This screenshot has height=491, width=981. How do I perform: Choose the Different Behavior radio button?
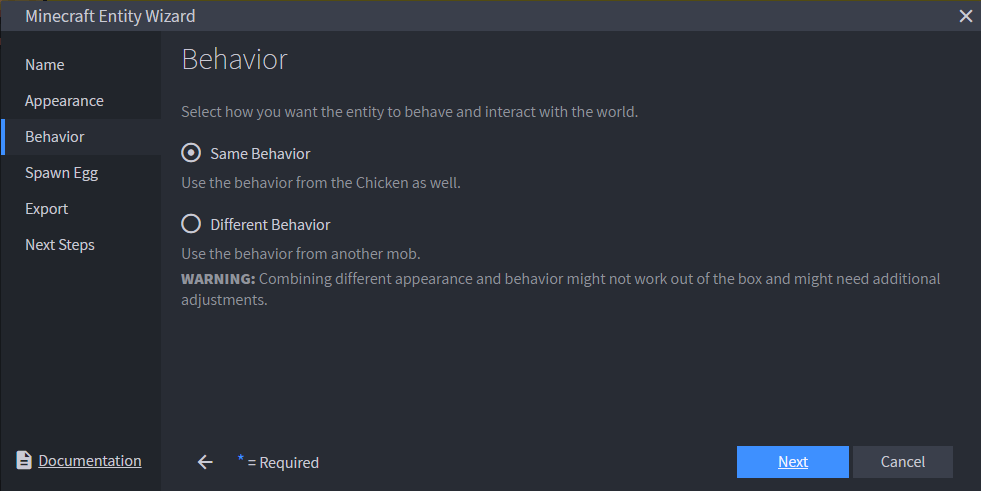tap(191, 223)
